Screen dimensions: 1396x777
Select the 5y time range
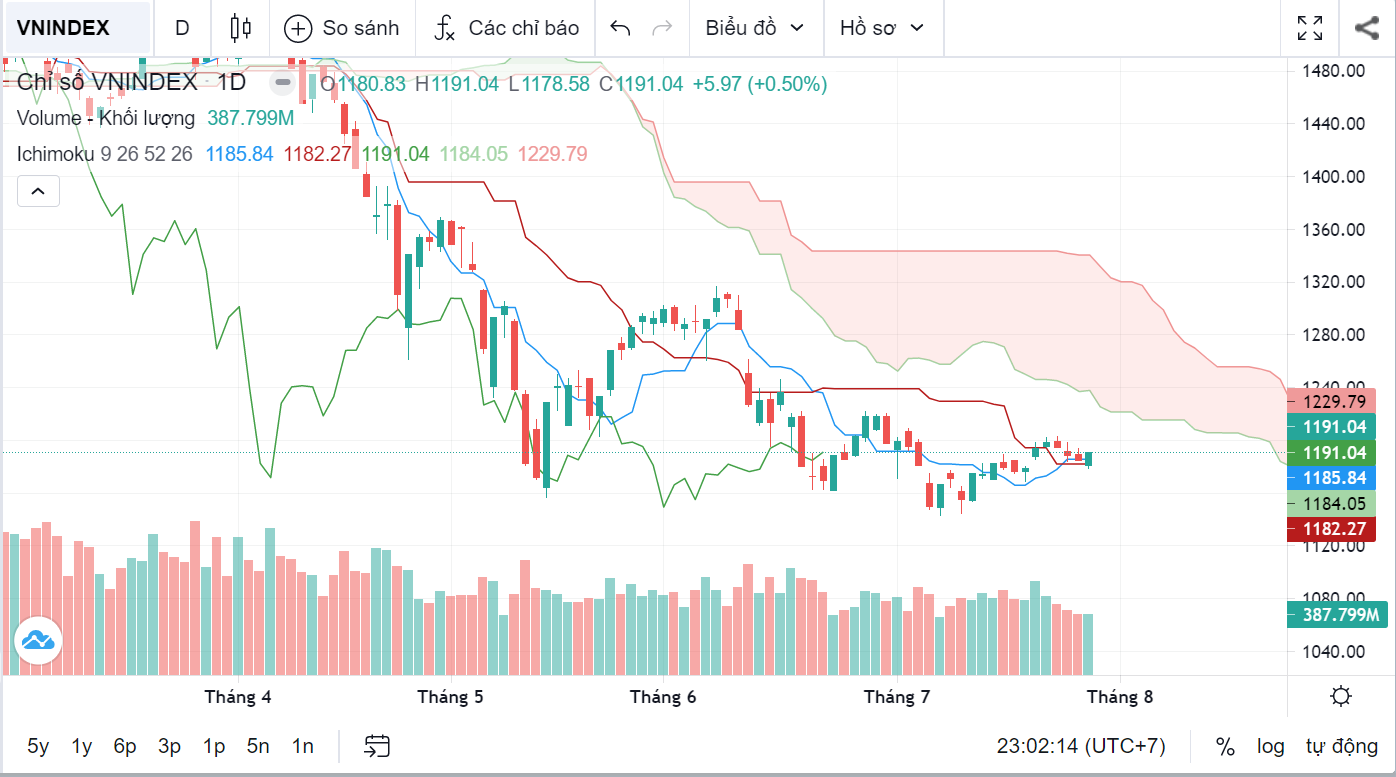tap(38, 746)
